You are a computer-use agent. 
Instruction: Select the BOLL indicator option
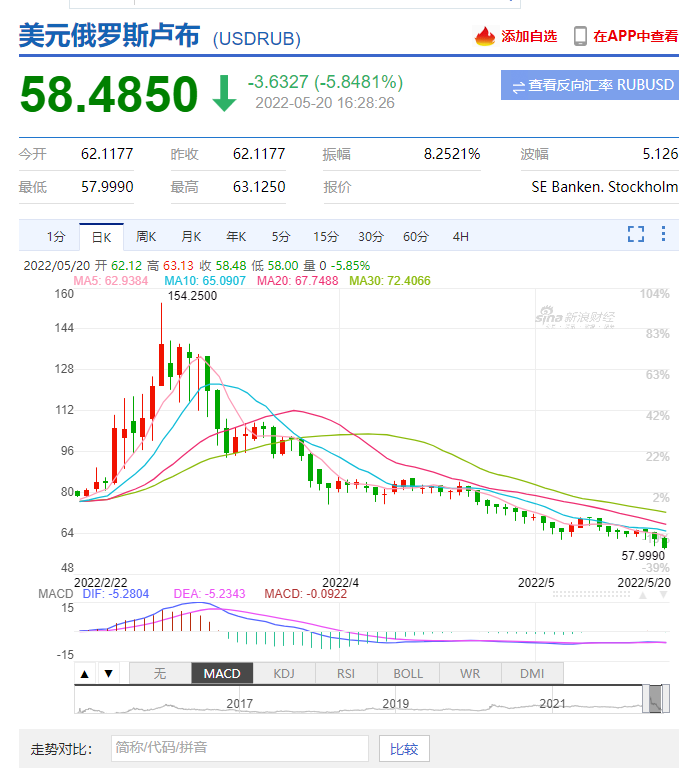408,673
